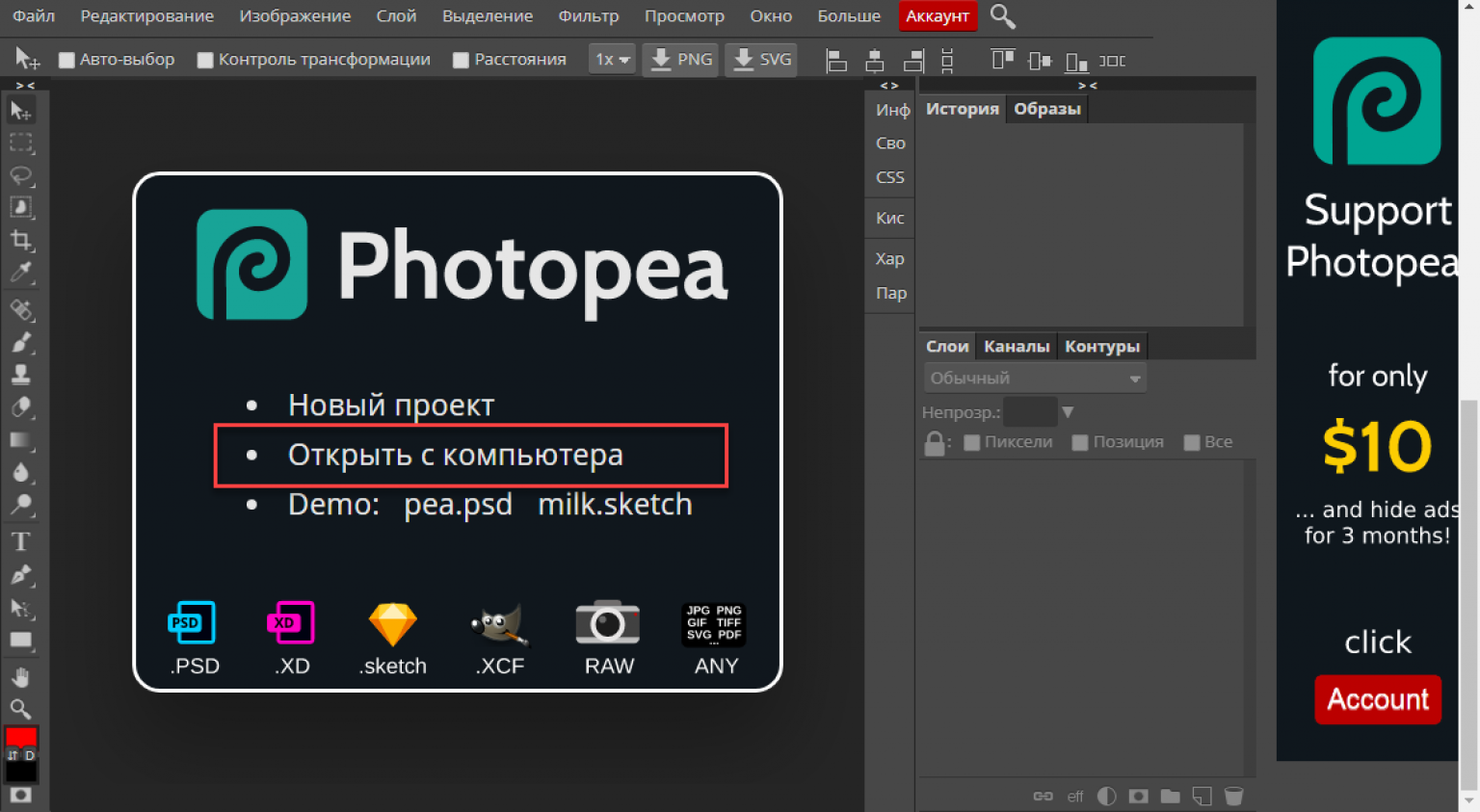Expand the side panel with <> arrows
Image resolution: width=1480 pixels, height=812 pixels.
(x=889, y=86)
